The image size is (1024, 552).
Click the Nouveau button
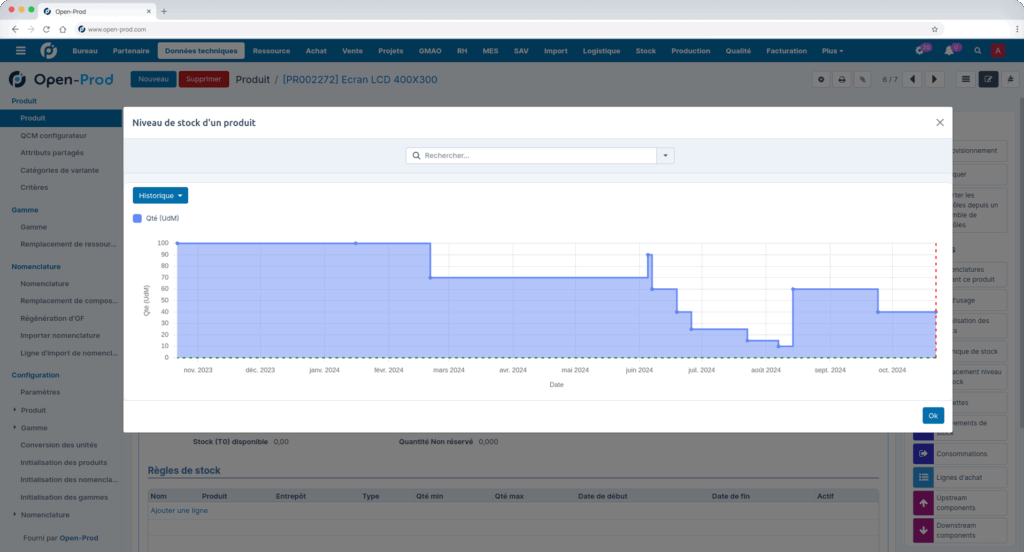pos(153,79)
